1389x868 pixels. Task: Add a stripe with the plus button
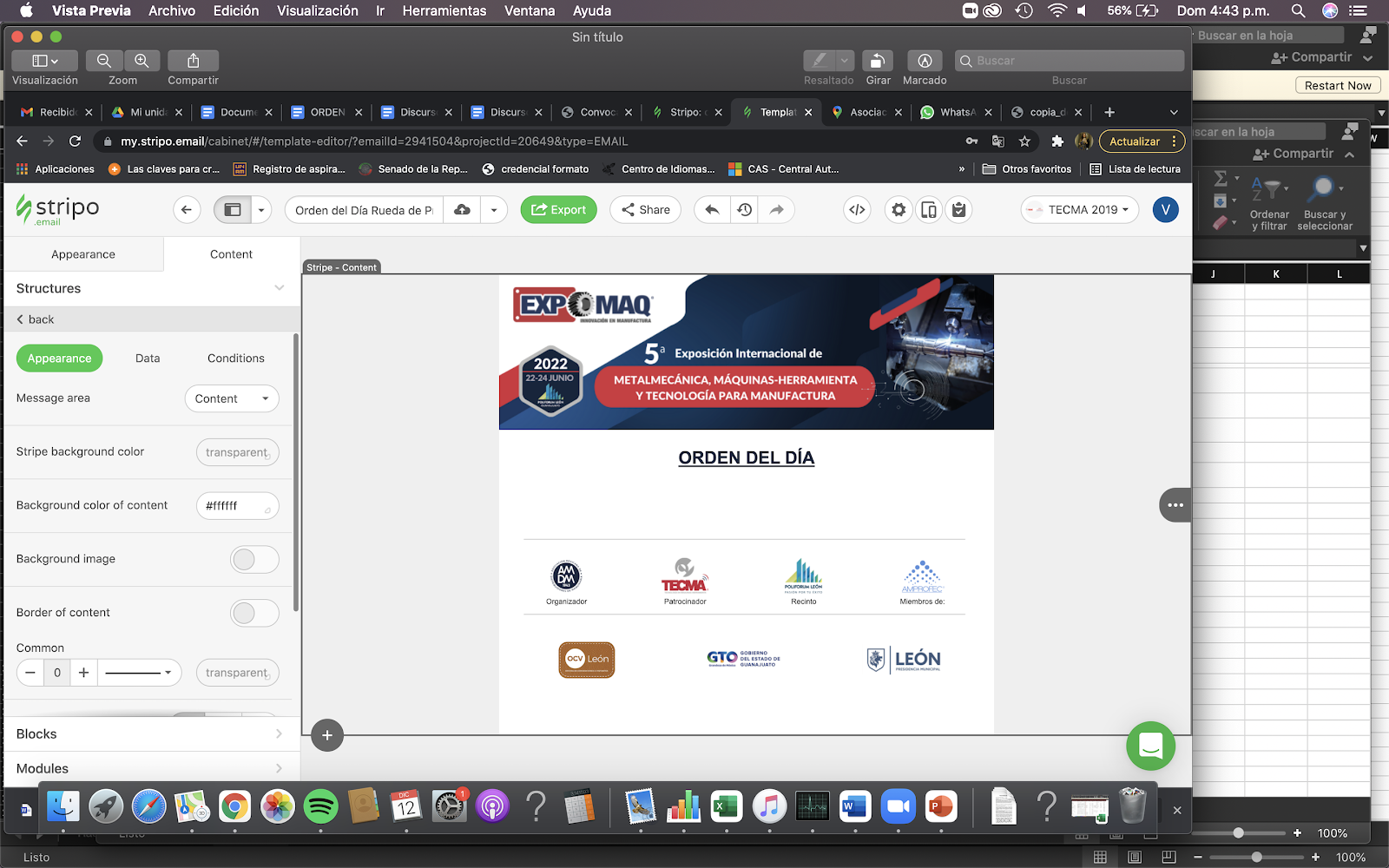click(x=327, y=735)
